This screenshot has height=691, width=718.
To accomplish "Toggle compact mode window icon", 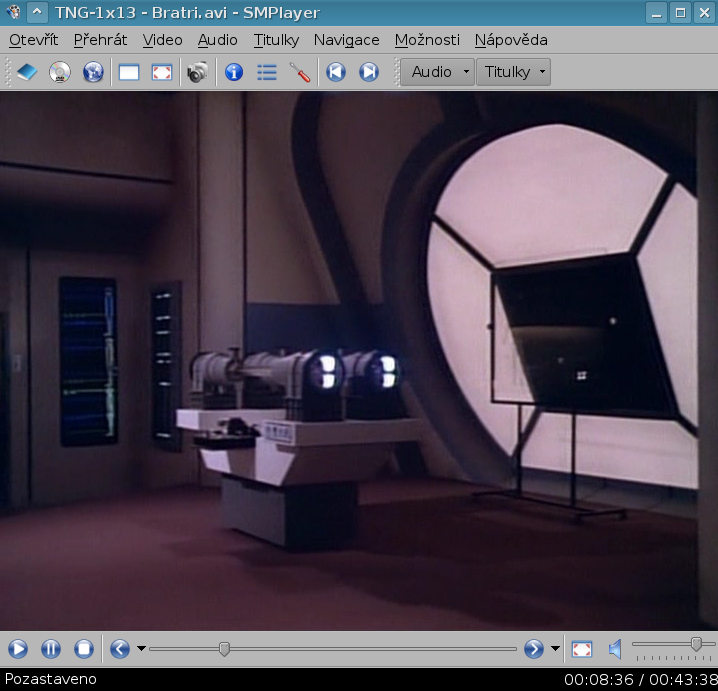I will click(129, 72).
